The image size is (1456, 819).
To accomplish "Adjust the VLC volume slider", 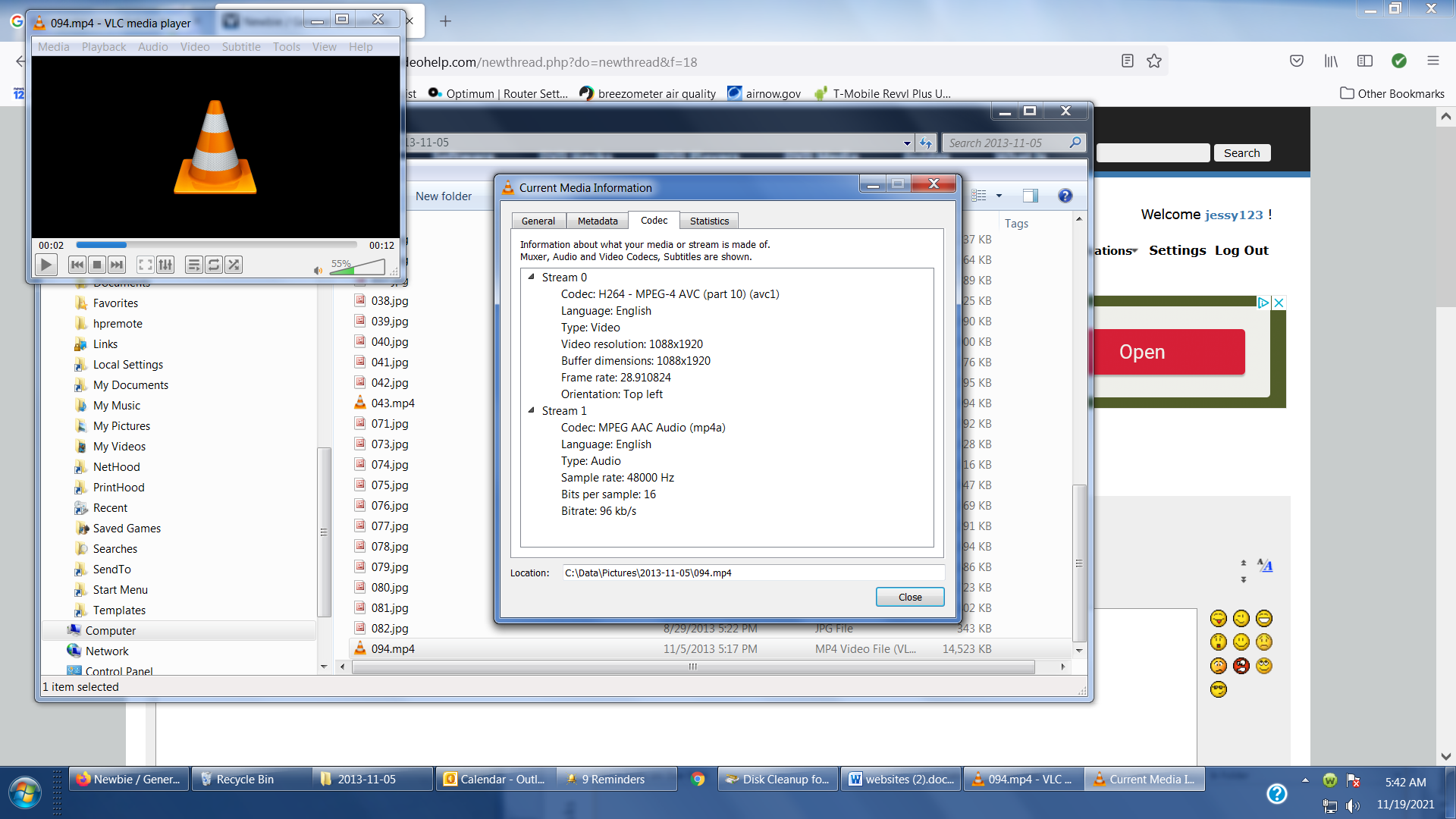I will [x=358, y=267].
